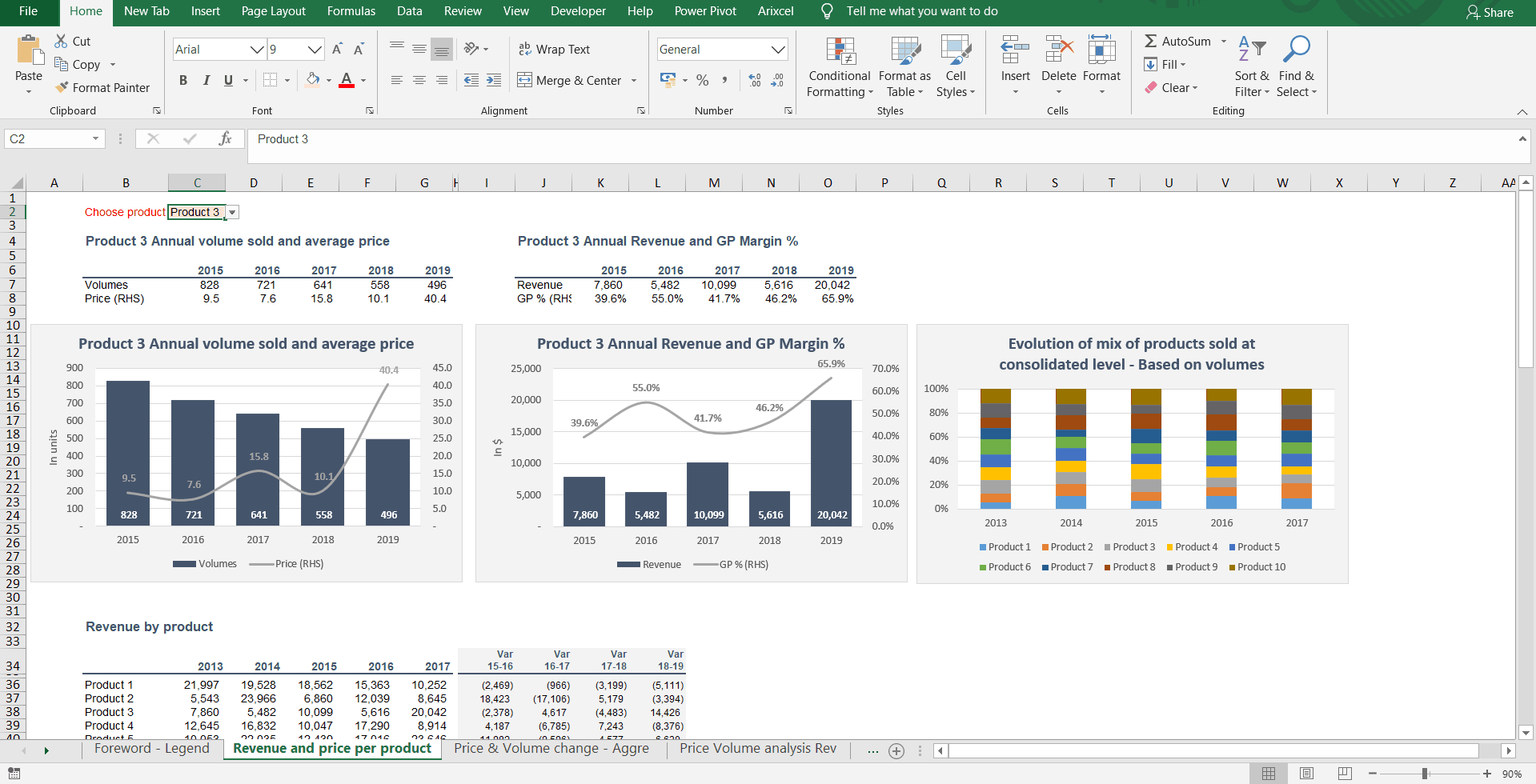
Task: Click Delete cells button
Action: click(1059, 67)
